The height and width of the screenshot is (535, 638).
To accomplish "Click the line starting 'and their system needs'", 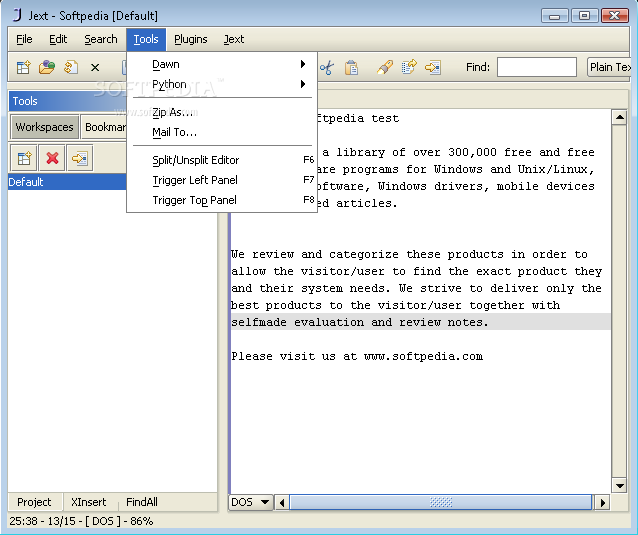I will coord(416,288).
